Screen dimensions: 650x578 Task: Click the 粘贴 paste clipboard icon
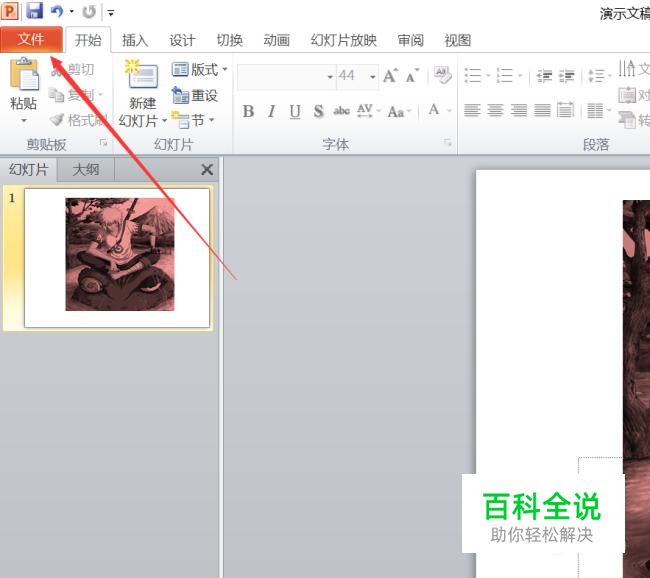[24, 75]
